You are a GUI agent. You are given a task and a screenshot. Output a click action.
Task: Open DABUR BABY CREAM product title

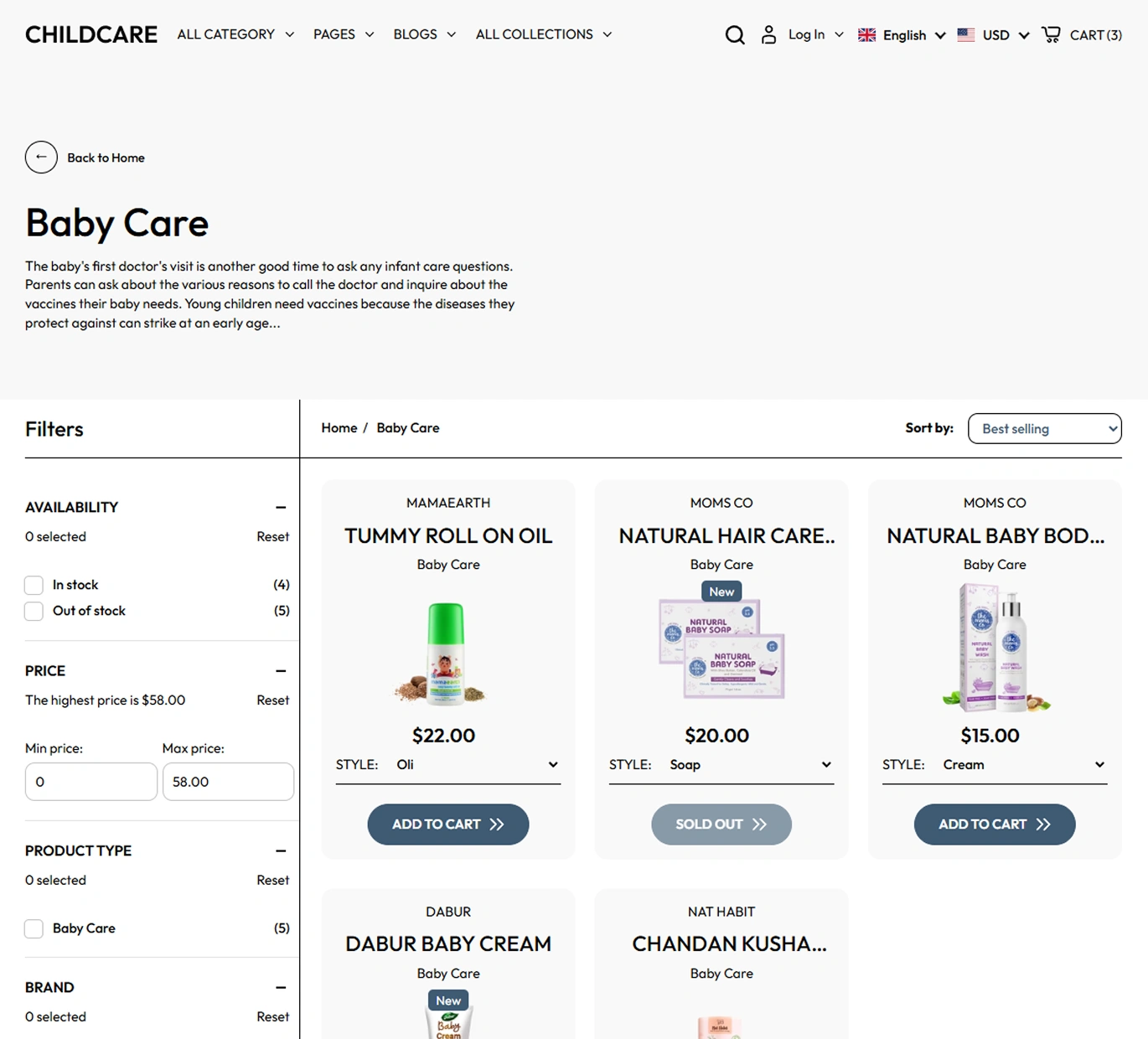448,944
